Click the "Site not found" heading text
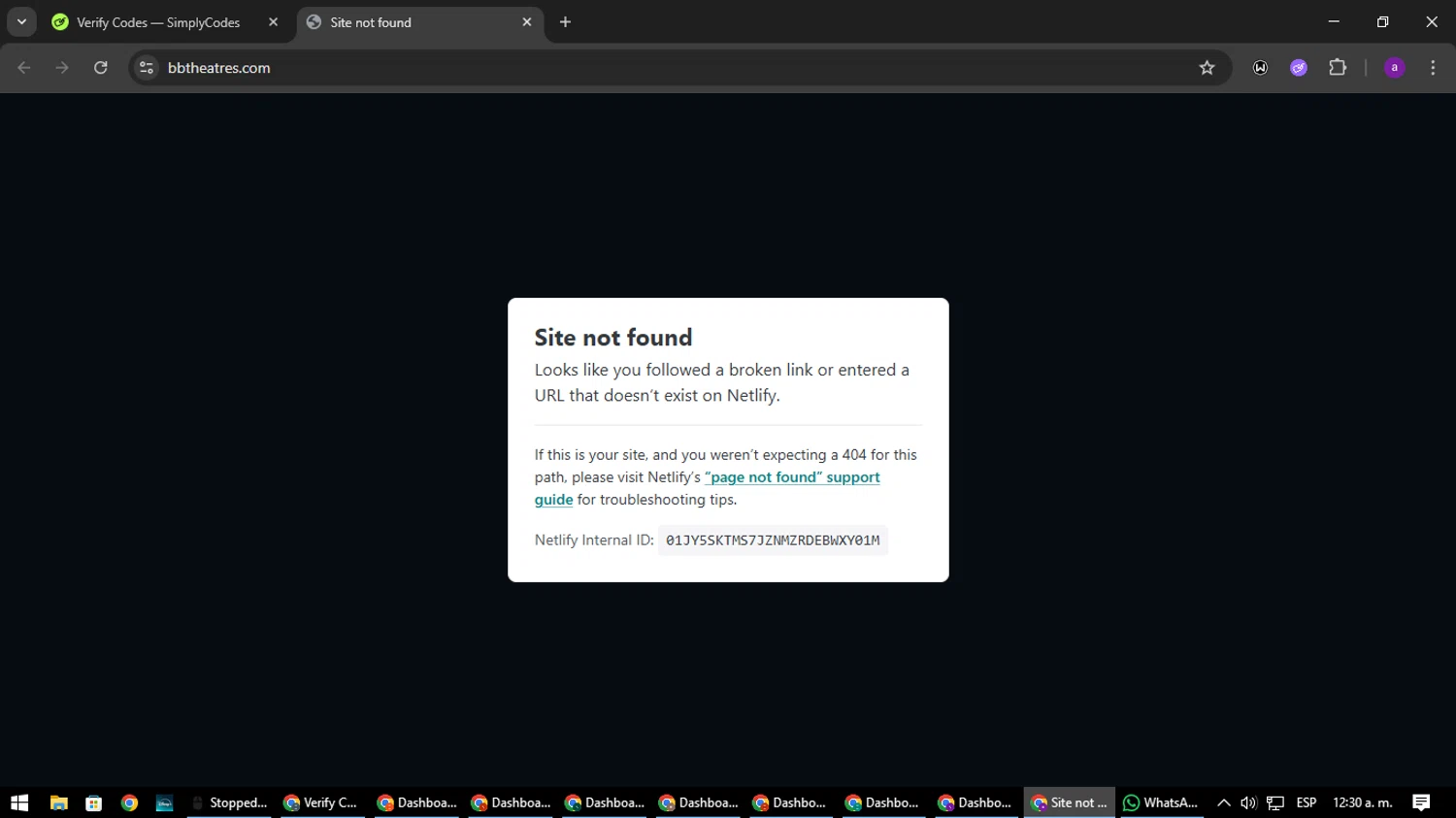Viewport: 1456px width, 818px height. pos(613,338)
